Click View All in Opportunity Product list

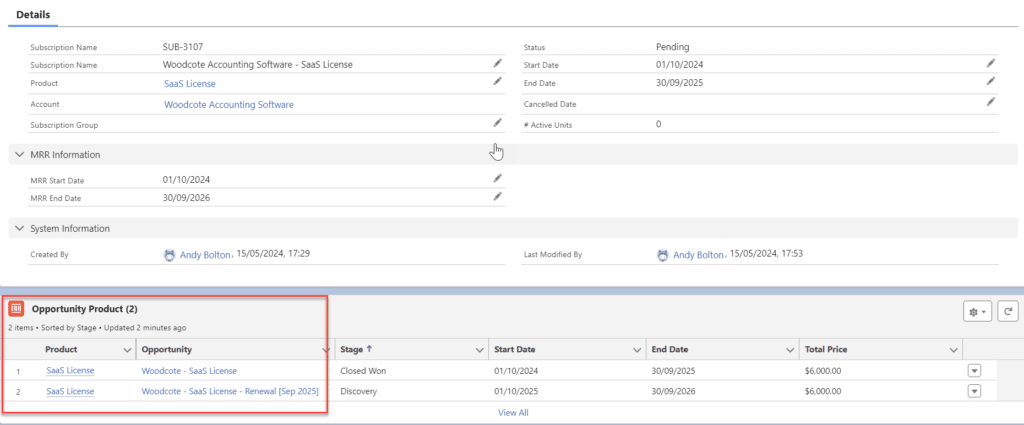click(x=513, y=412)
